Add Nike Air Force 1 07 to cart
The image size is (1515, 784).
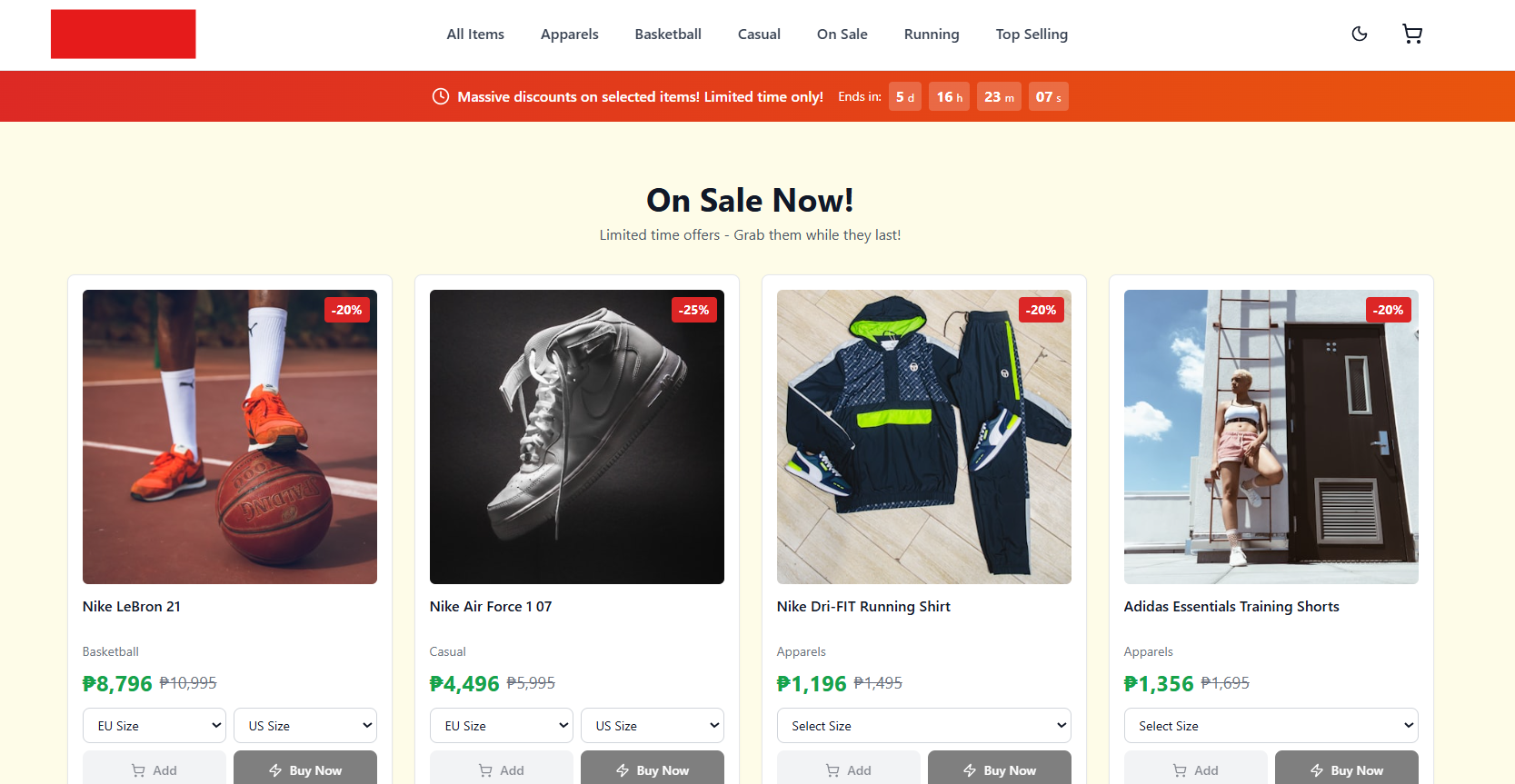coord(502,768)
